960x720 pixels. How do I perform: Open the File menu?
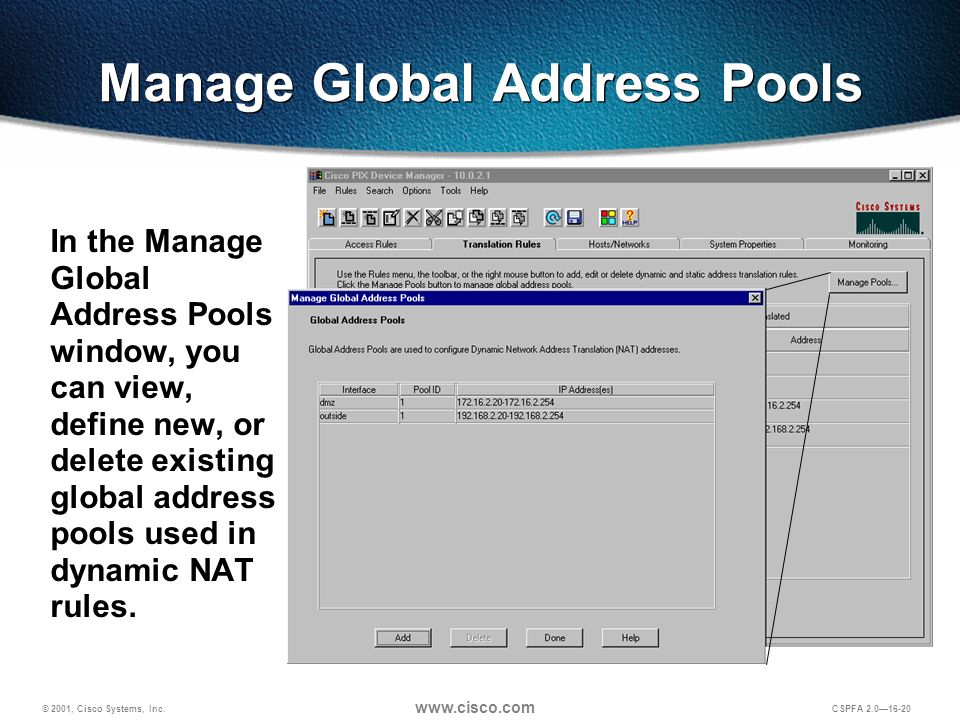coord(320,191)
